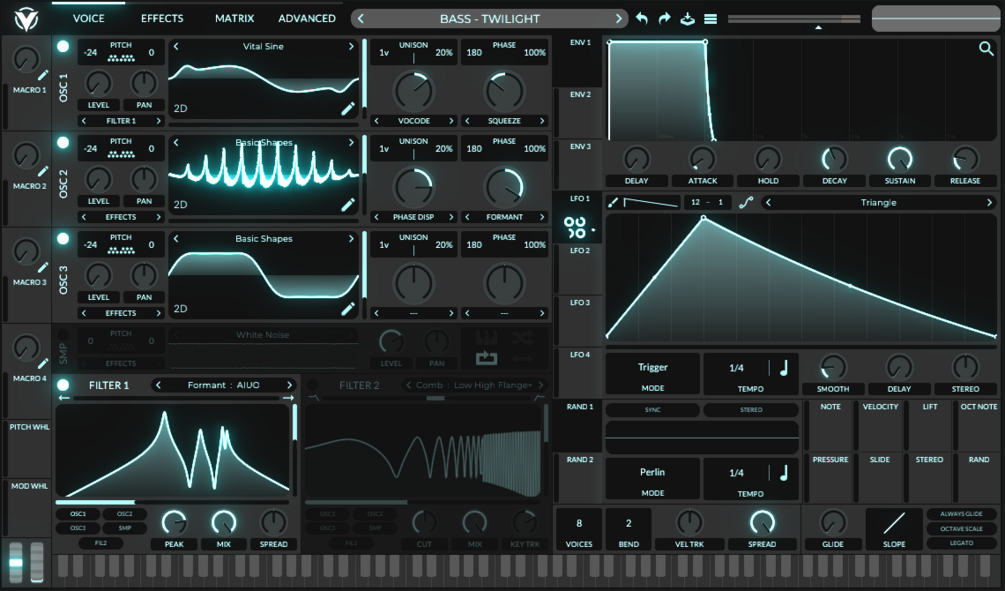Click the LFO smooth curve icon
Image resolution: width=1005 pixels, height=591 pixels.
746,203
